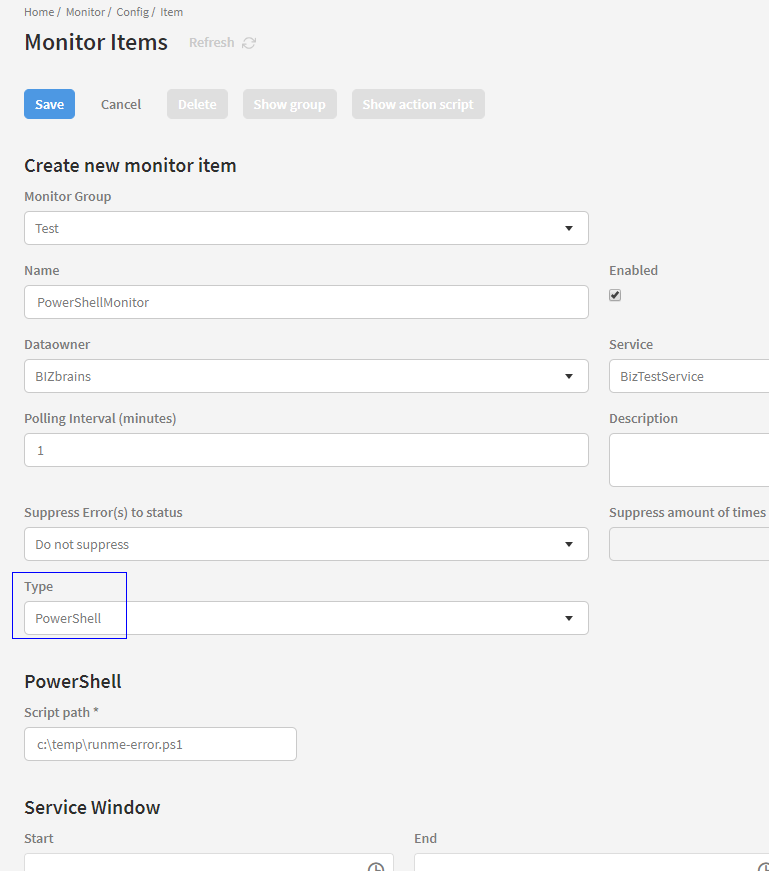Uncheck the Enabled checkbox

coord(615,295)
